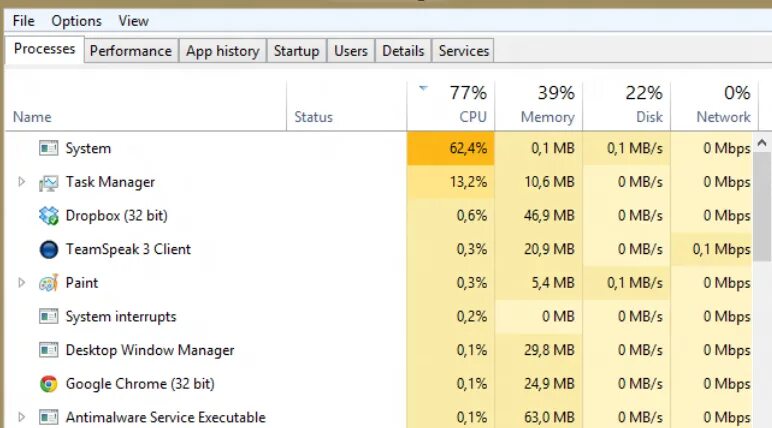772x428 pixels.
Task: Switch to the Startup tab
Action: (x=296, y=51)
